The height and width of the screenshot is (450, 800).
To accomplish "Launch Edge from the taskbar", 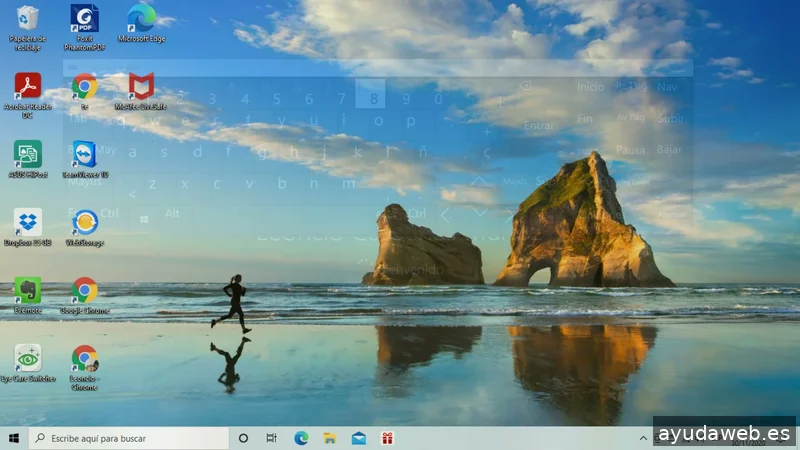I will click(x=301, y=438).
